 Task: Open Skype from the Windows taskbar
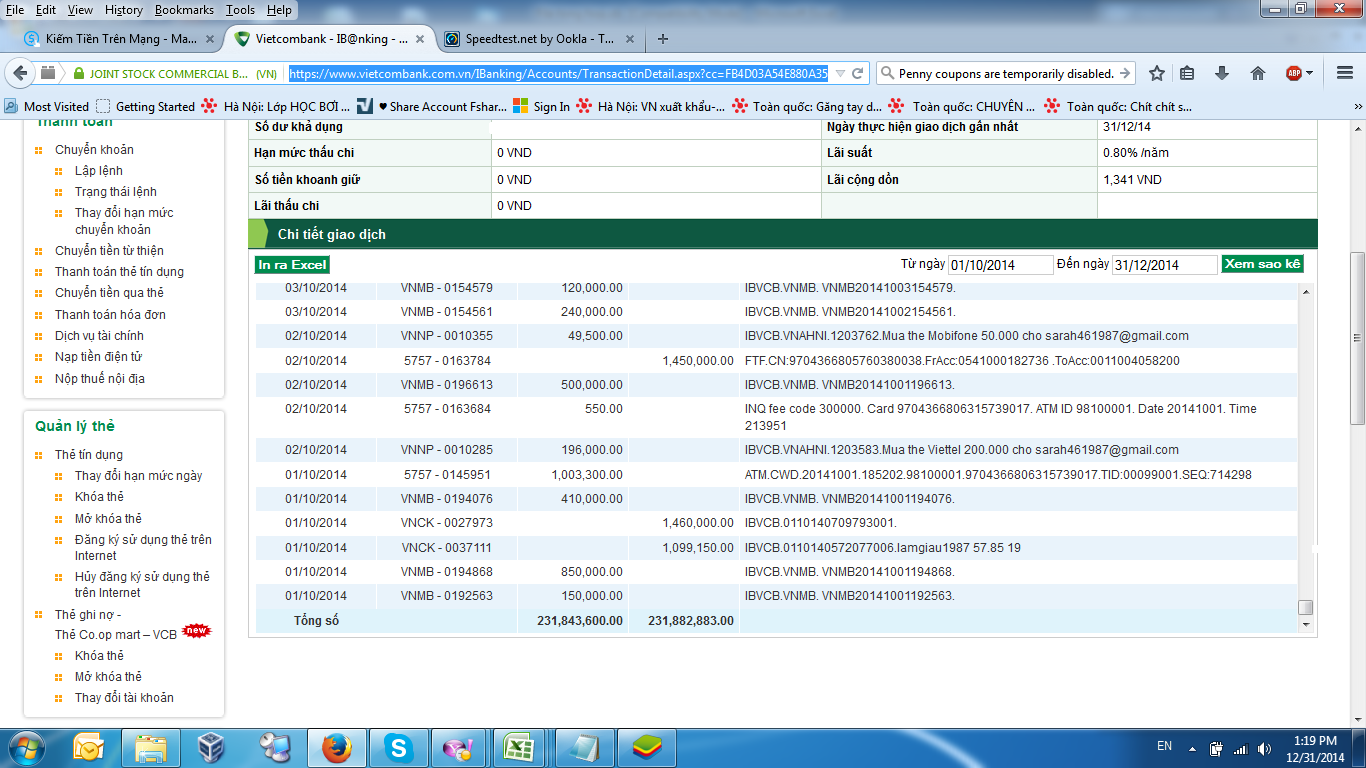(x=399, y=748)
